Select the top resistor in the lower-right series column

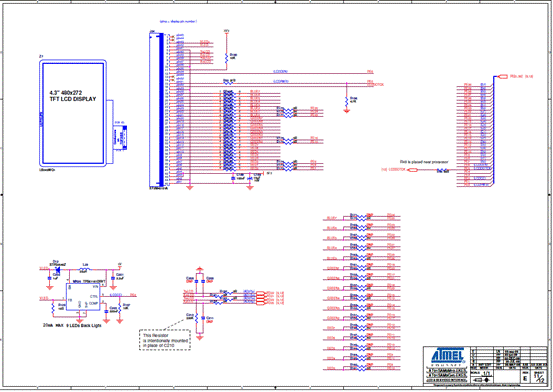361,218
